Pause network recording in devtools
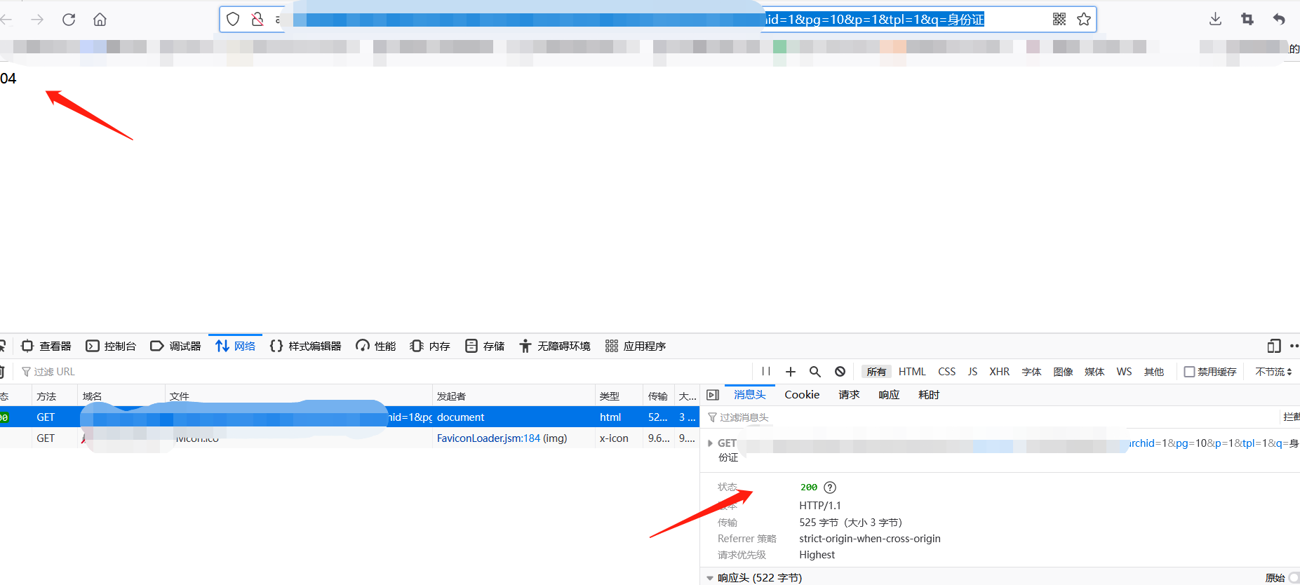 point(766,372)
